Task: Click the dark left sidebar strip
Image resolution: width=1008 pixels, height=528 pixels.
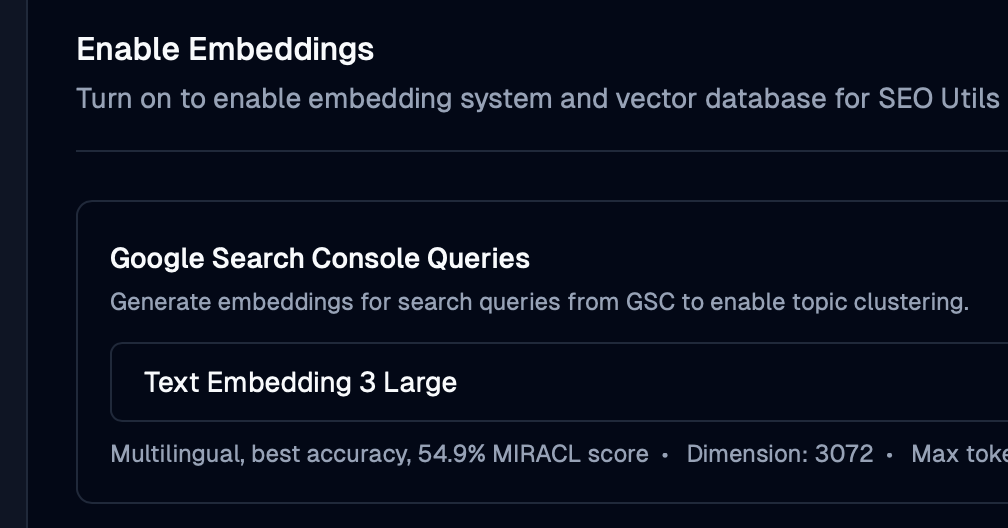Action: pos(13,264)
